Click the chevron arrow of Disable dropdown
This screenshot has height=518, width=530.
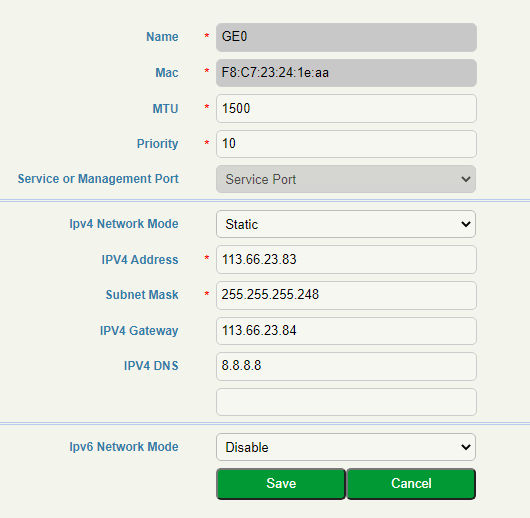coord(466,447)
